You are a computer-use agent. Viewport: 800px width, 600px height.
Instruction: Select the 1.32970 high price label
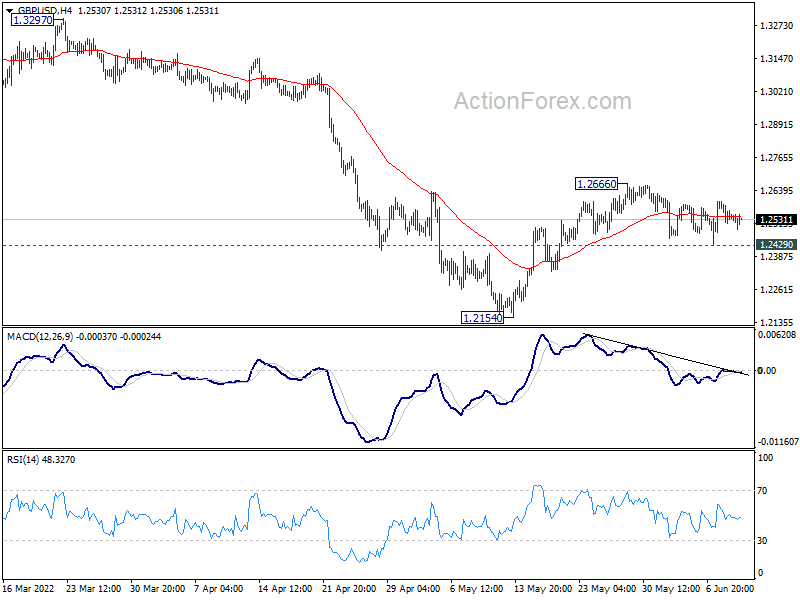coord(33,20)
